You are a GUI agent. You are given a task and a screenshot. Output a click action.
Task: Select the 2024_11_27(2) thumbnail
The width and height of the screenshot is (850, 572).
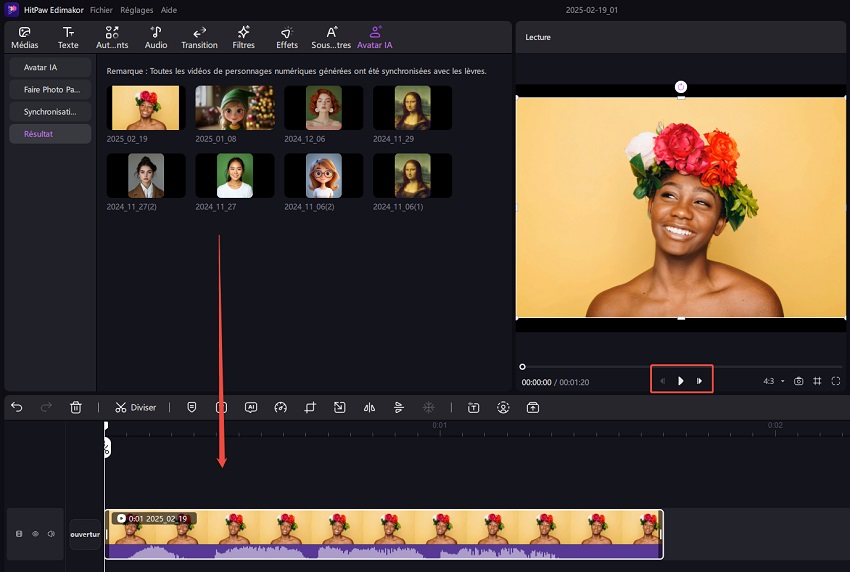(x=146, y=175)
